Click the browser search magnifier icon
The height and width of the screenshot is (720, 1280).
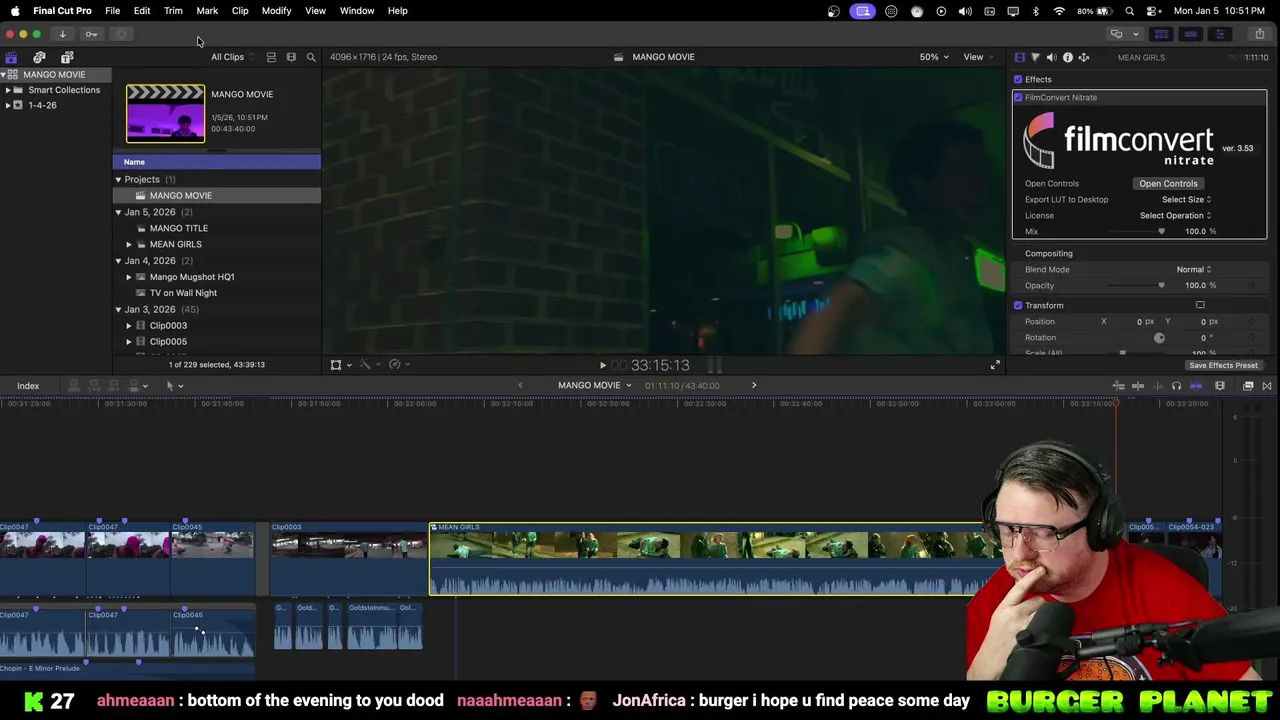point(311,57)
